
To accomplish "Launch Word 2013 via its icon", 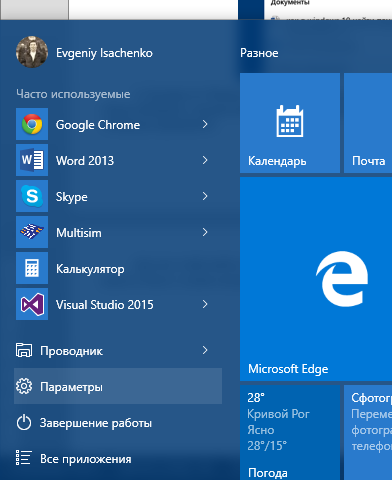I will (32, 160).
